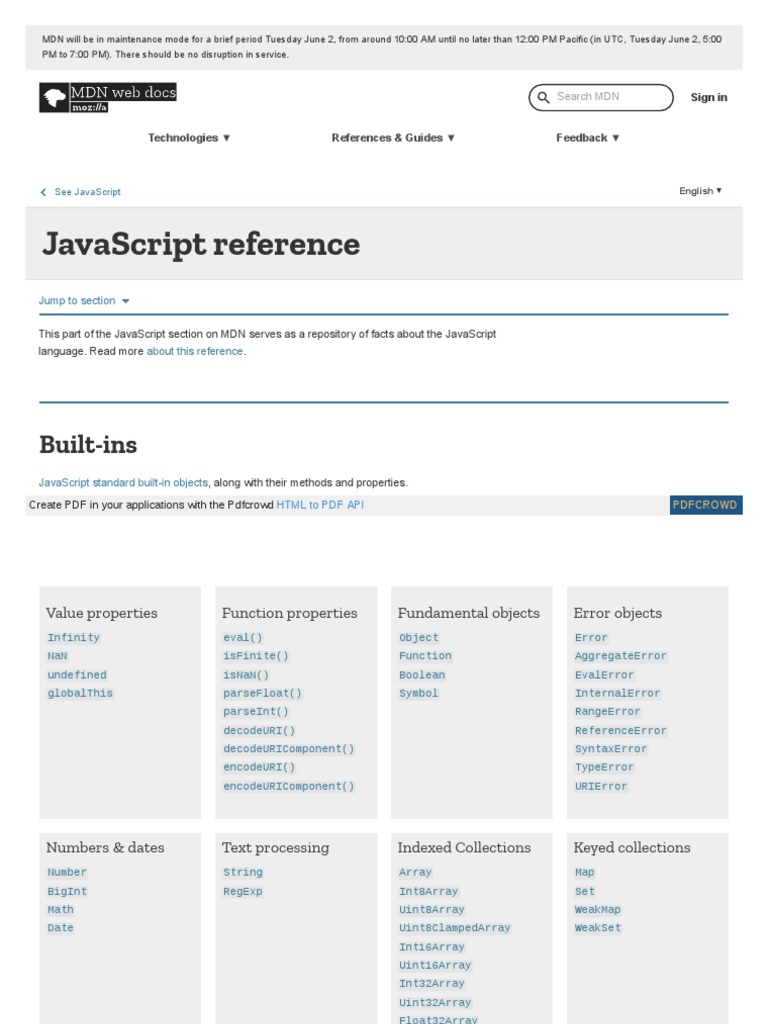Screen dimensions: 768x1024
Task: Open the English language selector
Action: (700, 191)
